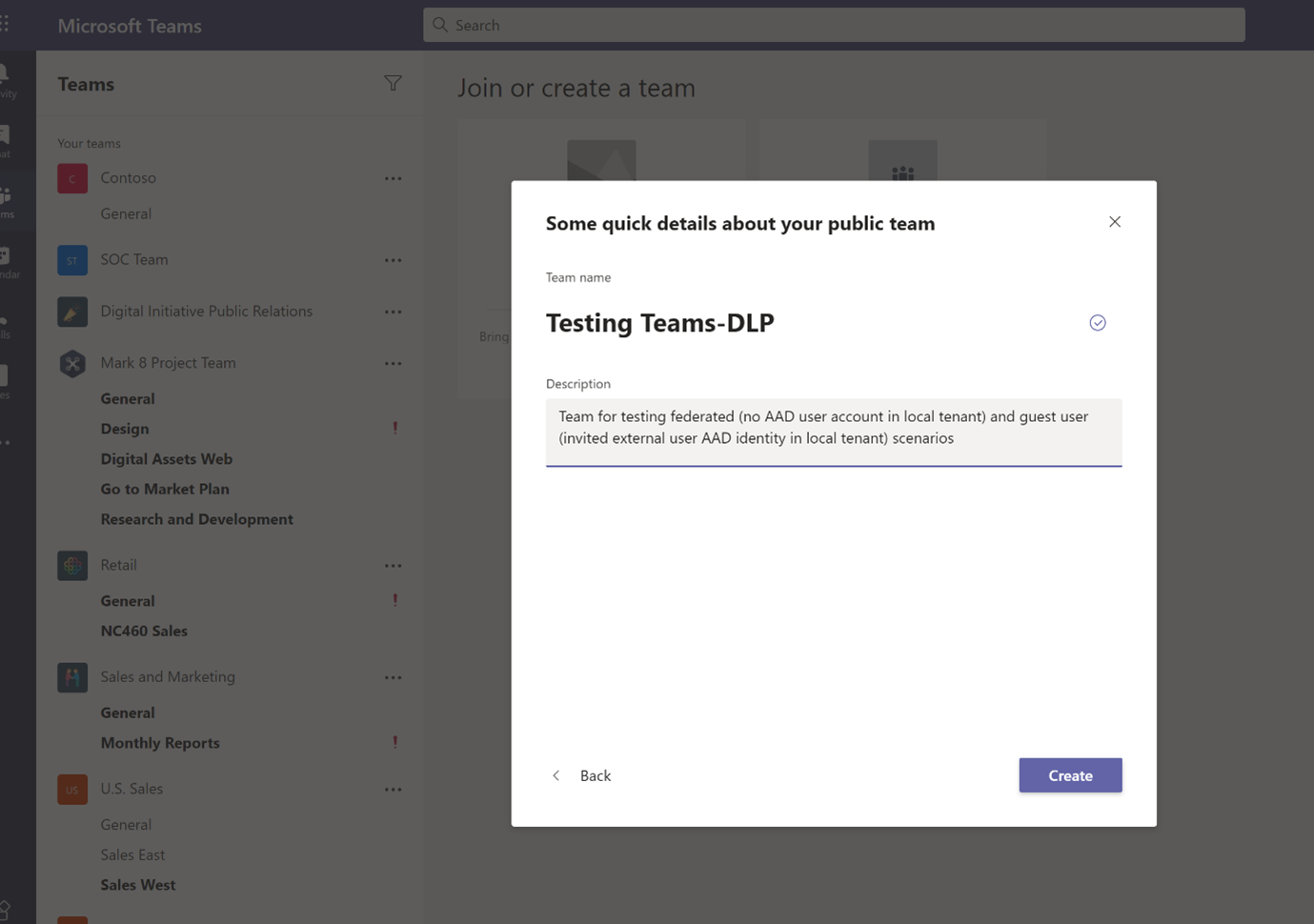Open General channel under Sales and Marketing
1314x924 pixels.
coord(128,713)
